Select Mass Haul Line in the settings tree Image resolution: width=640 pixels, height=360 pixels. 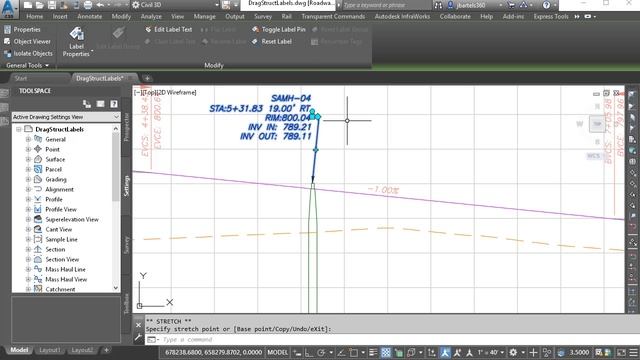coord(65,269)
